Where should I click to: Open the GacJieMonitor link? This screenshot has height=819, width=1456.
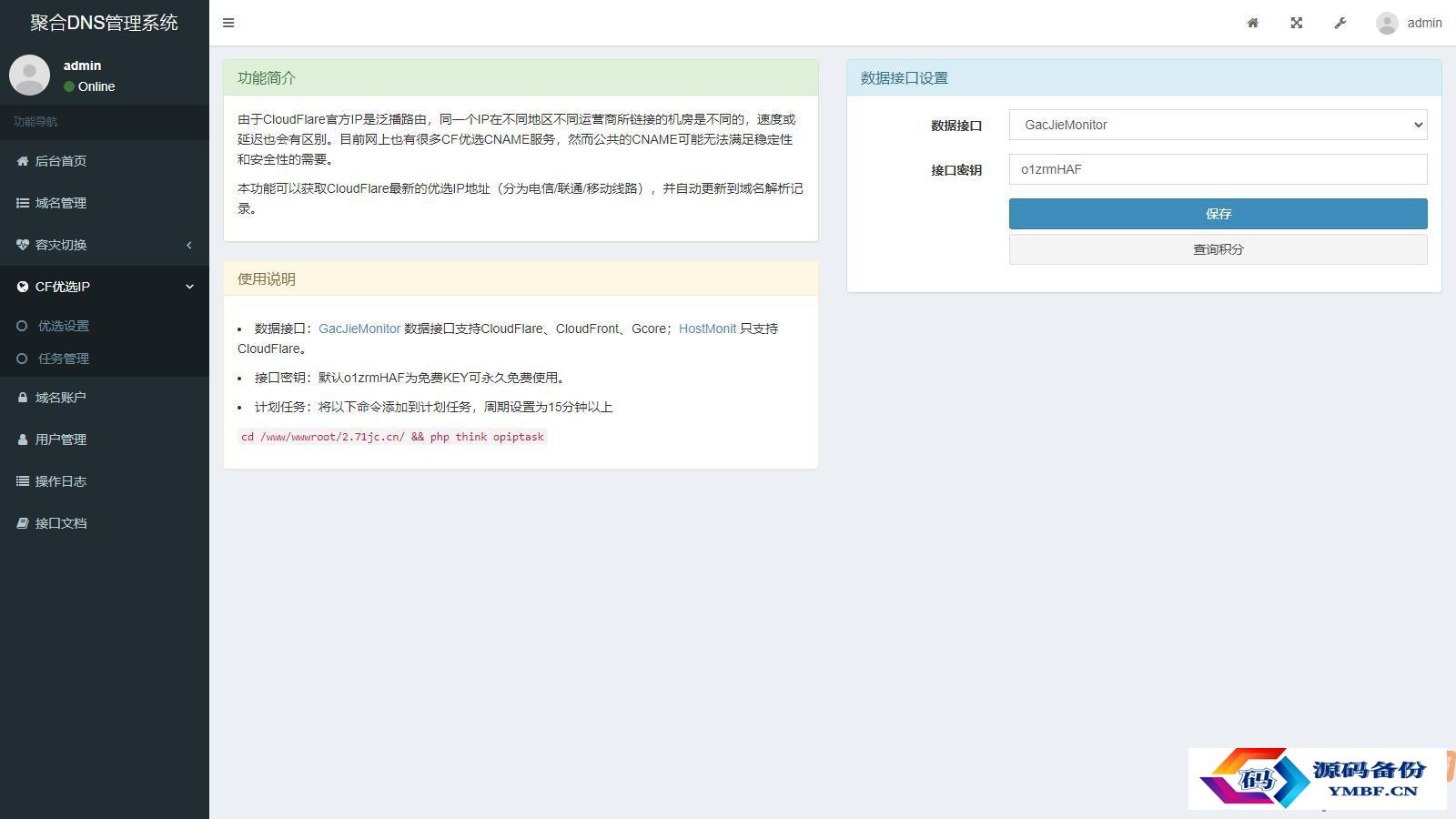[x=359, y=329]
